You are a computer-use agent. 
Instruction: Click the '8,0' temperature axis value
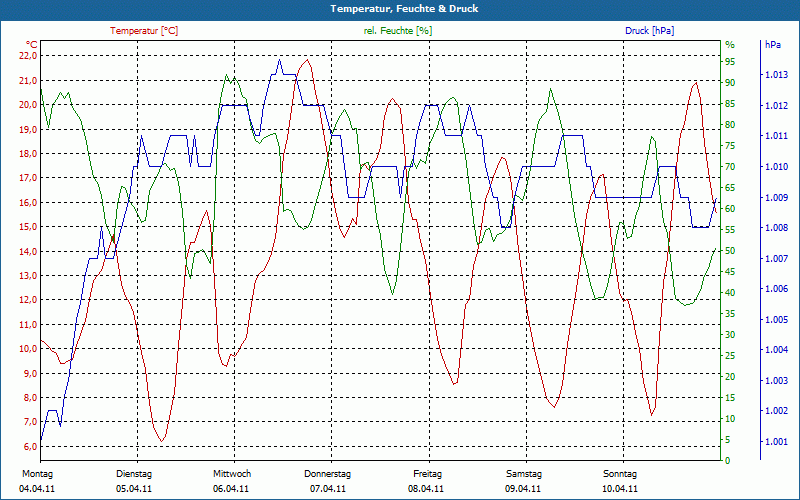(x=30, y=397)
